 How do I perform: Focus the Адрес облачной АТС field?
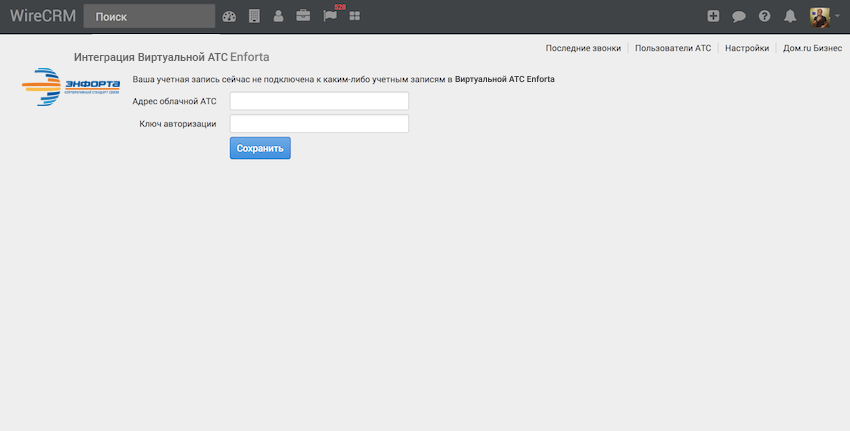(x=319, y=101)
